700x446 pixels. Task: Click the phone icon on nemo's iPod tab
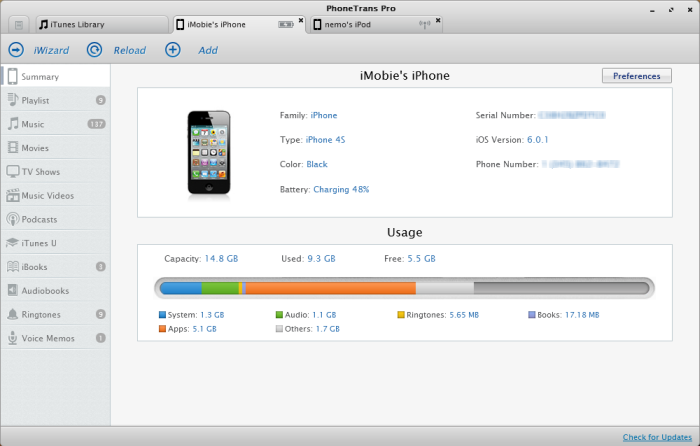[x=317, y=25]
